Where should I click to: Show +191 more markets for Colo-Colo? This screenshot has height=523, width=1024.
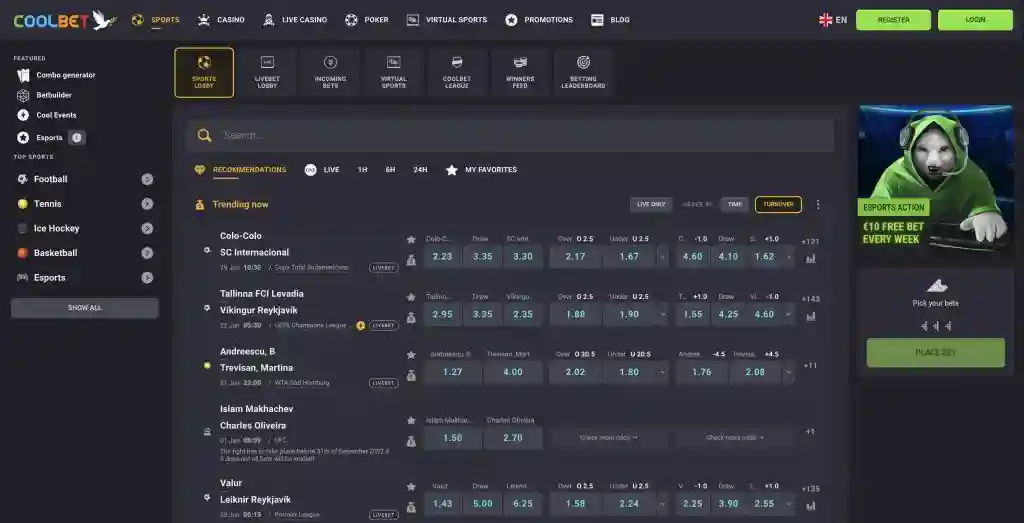click(810, 242)
